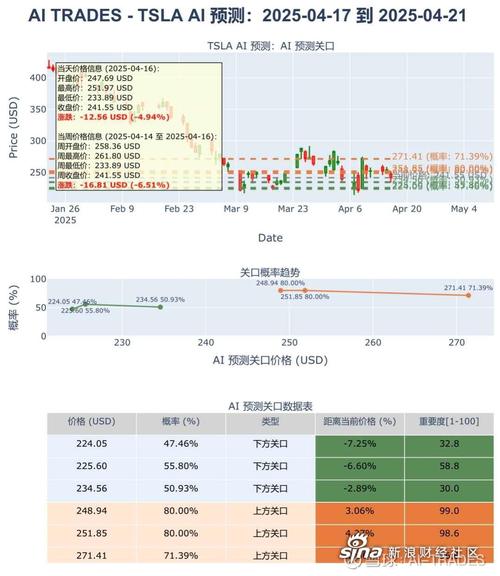This screenshot has height=576, width=500.
Task: Click the 300 tick on the price axis
Action: (38, 141)
